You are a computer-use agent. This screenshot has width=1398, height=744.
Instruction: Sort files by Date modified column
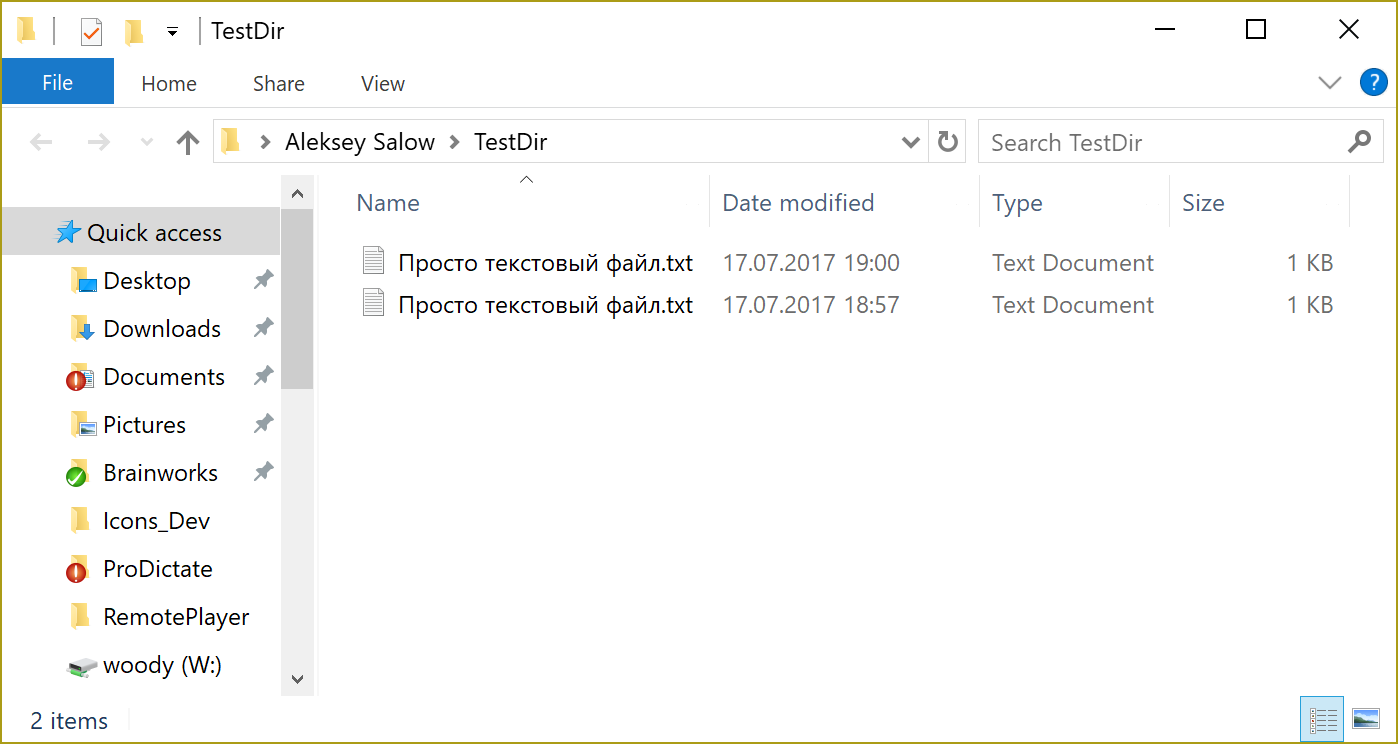pos(798,203)
